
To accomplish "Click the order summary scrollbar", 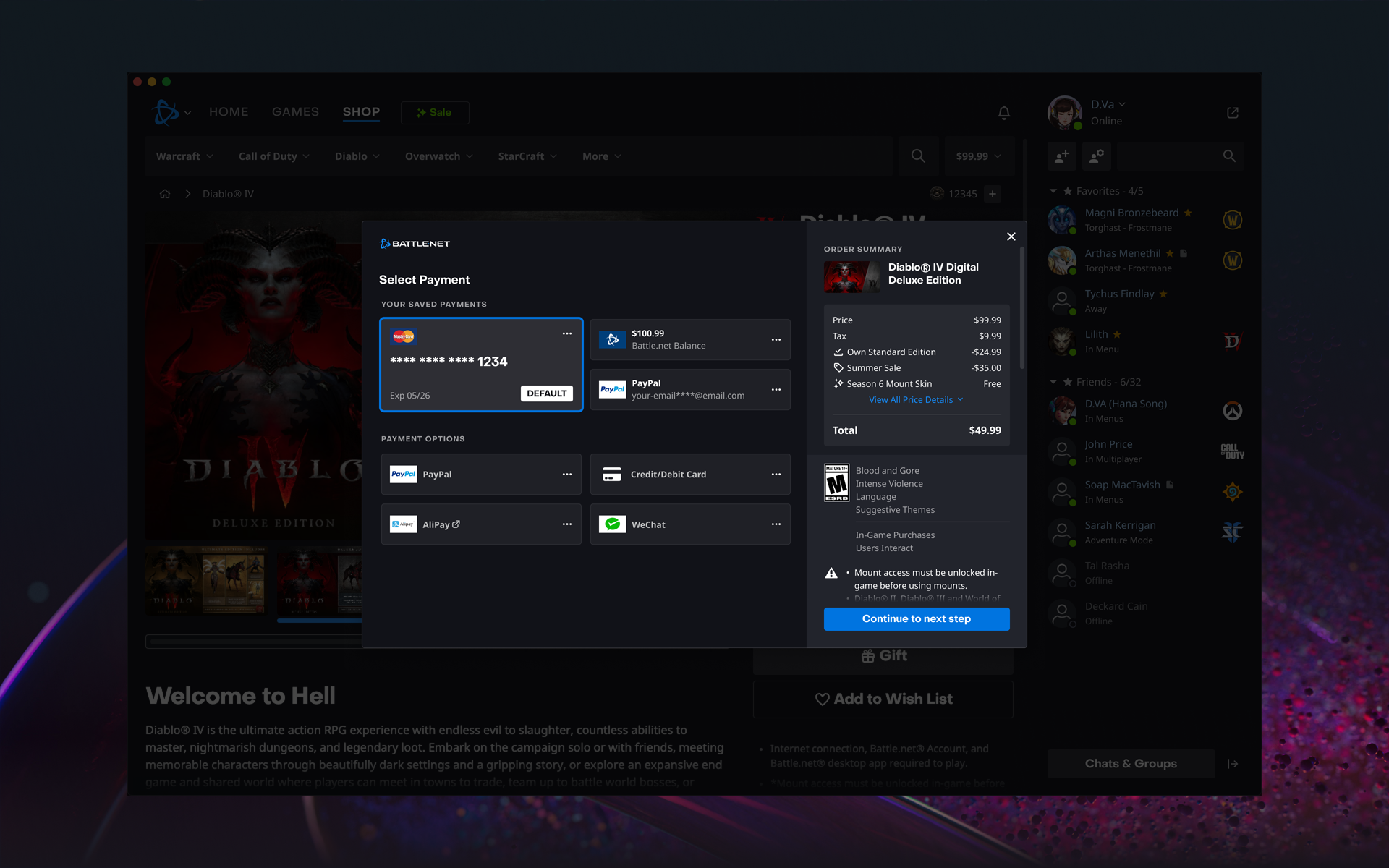I will 1021,309.
